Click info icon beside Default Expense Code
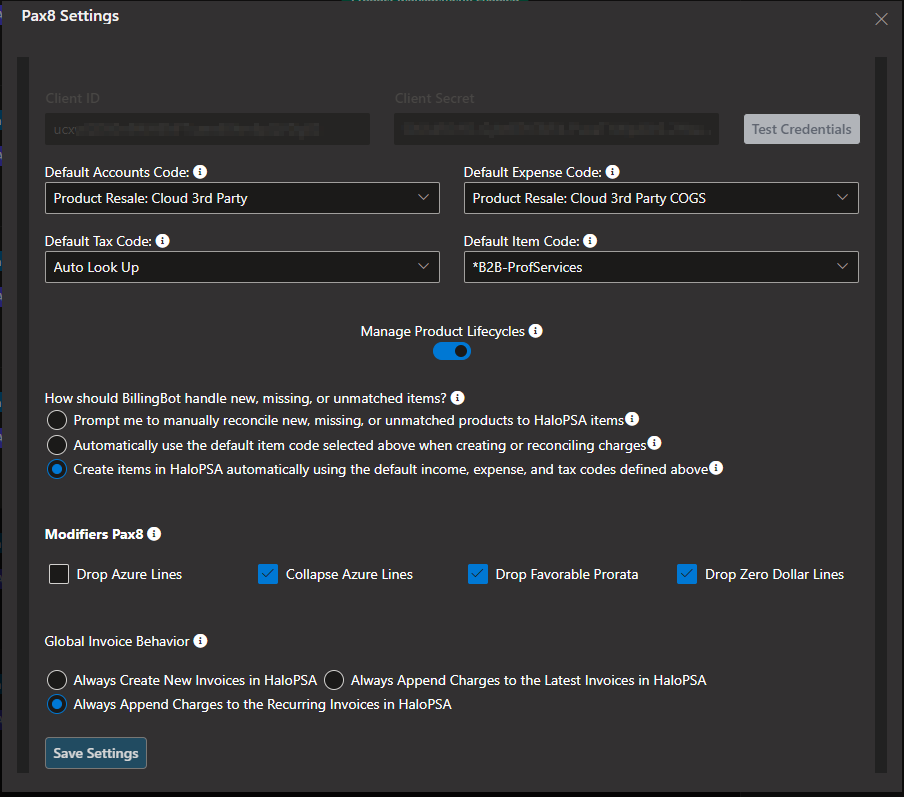This screenshot has width=904, height=797. coord(613,172)
